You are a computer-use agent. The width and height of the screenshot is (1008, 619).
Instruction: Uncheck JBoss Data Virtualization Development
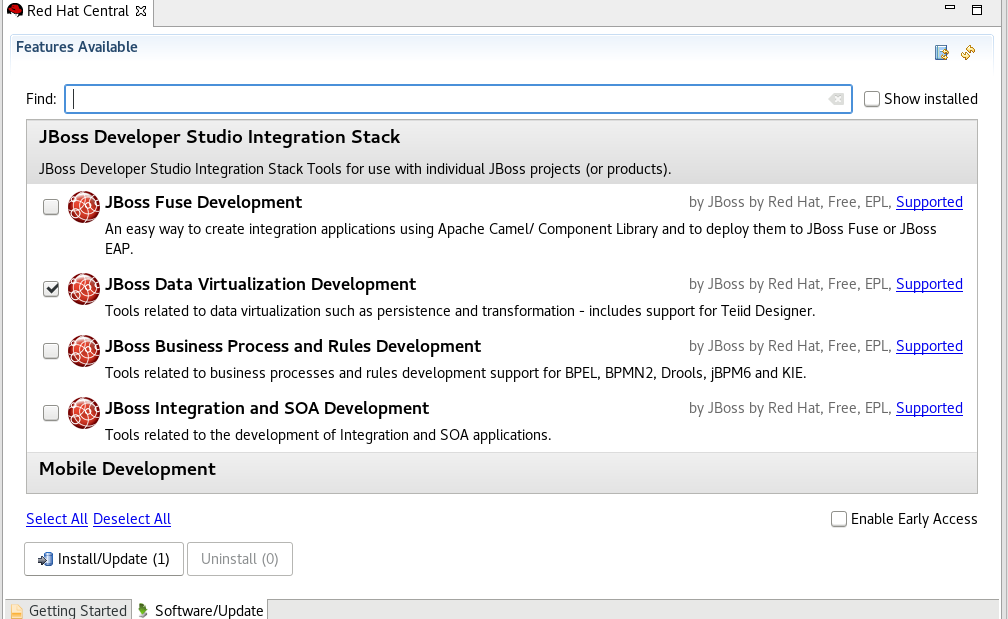click(50, 288)
